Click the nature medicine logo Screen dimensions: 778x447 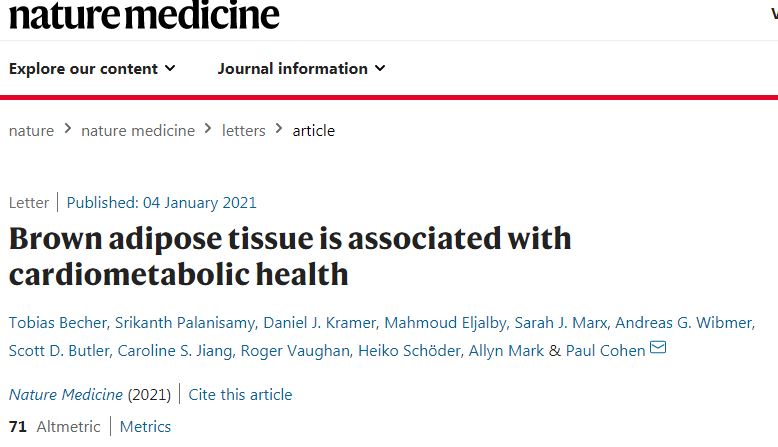click(144, 15)
